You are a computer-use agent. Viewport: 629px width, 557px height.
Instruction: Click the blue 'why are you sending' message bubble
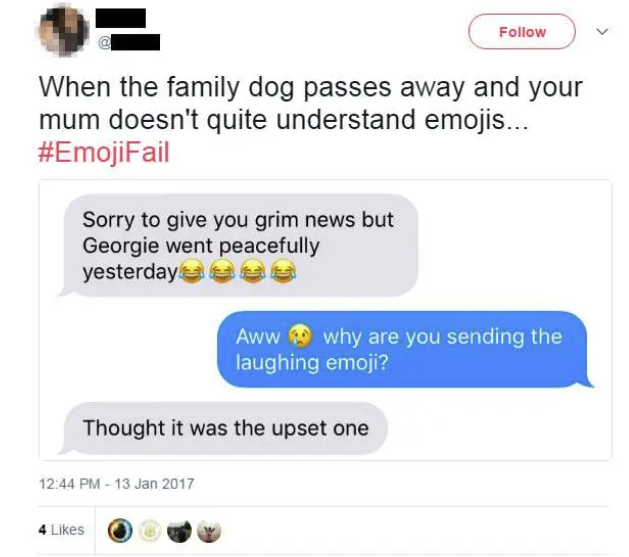403,349
